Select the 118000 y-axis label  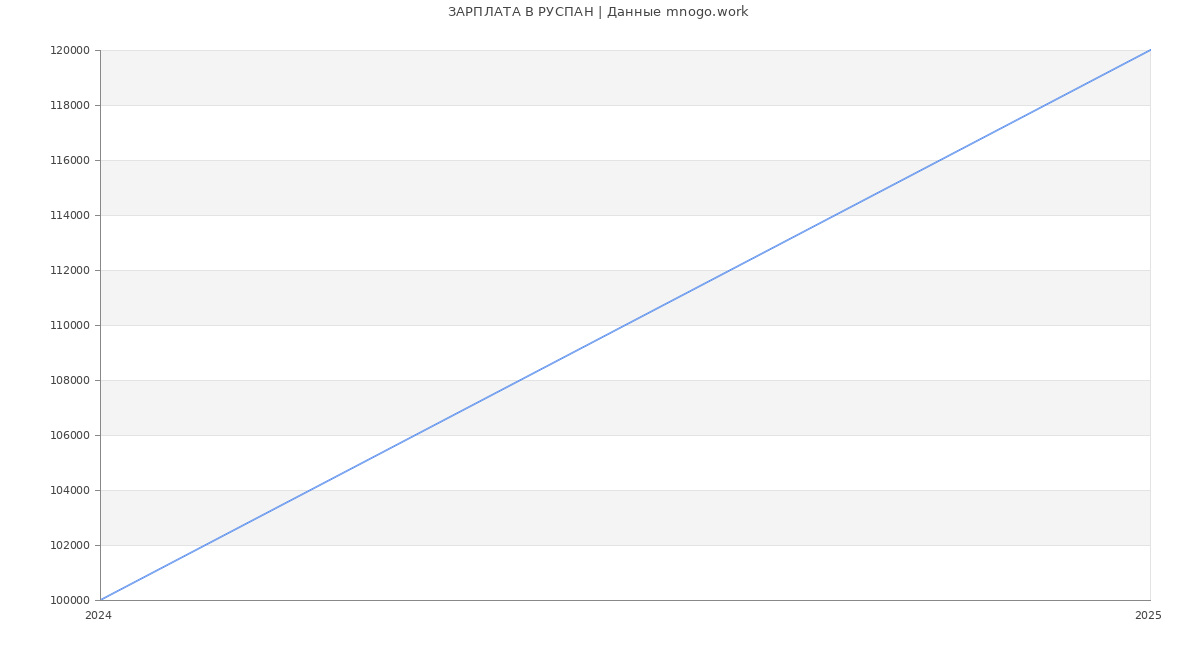pyautogui.click(x=70, y=105)
